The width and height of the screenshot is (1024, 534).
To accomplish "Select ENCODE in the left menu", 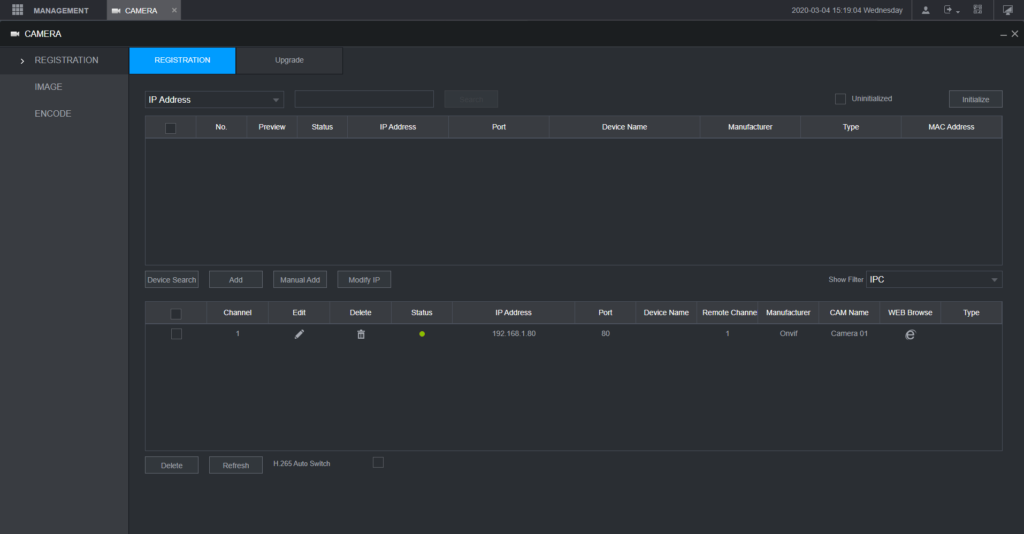I will [52, 114].
